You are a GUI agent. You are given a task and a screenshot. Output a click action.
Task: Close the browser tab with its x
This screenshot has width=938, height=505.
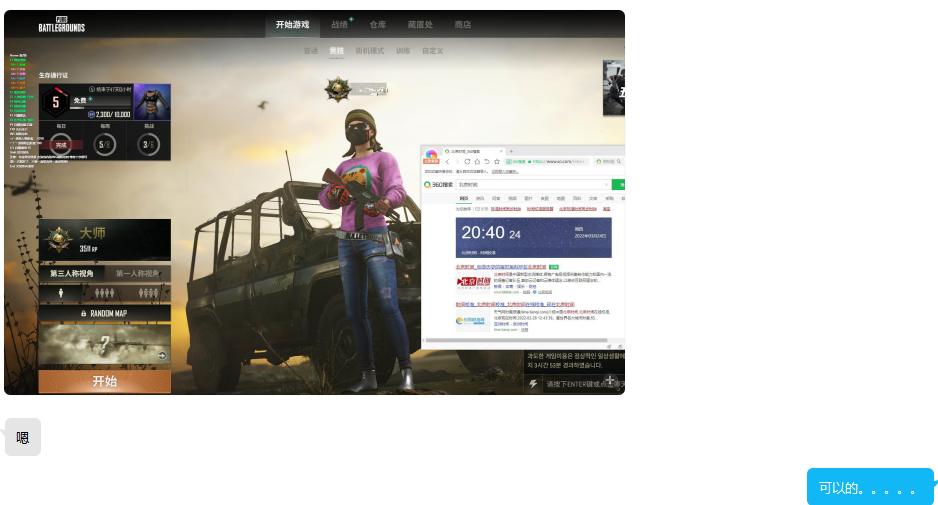(501, 151)
